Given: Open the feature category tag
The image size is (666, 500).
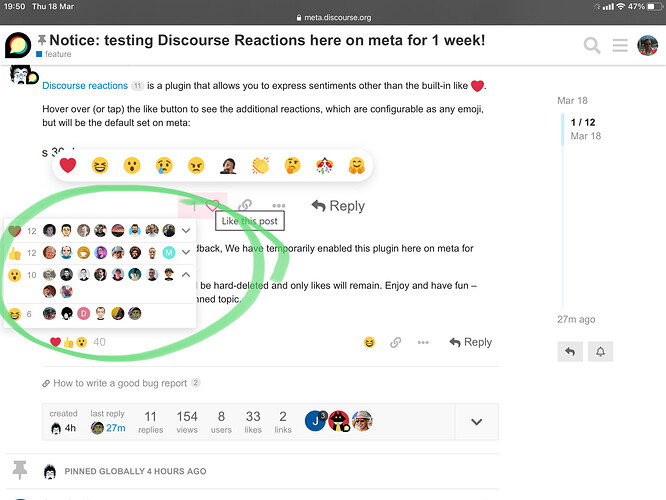Looking at the screenshot, I should 54,54.
